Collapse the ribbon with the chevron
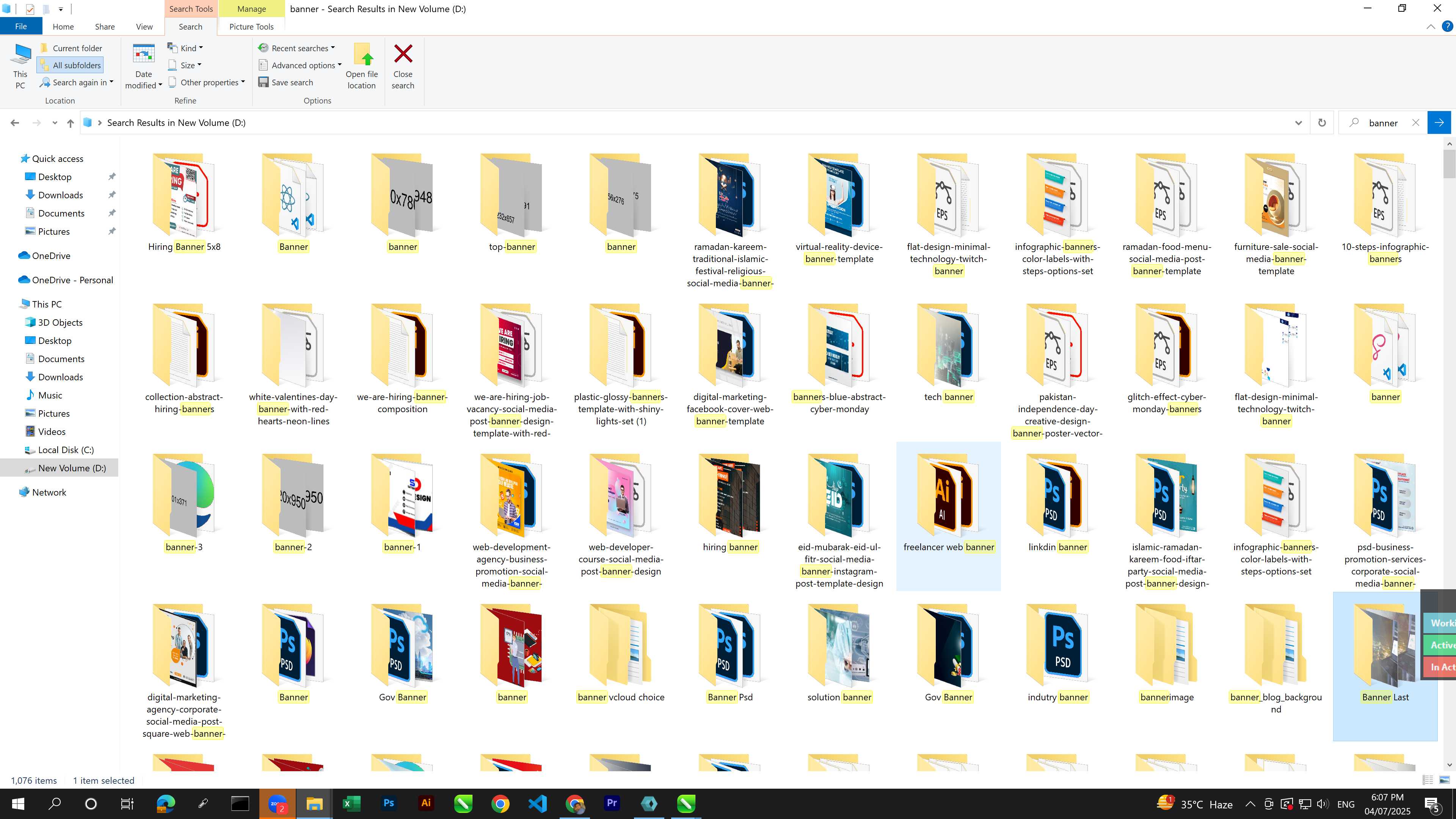 coord(1431,27)
